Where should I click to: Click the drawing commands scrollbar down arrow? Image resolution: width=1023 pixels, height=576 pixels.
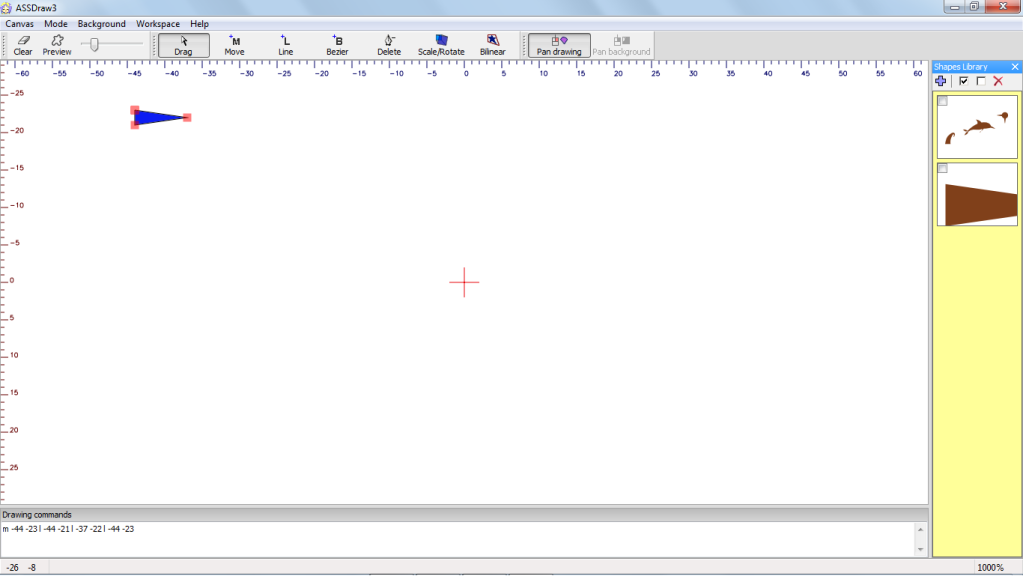click(x=921, y=549)
